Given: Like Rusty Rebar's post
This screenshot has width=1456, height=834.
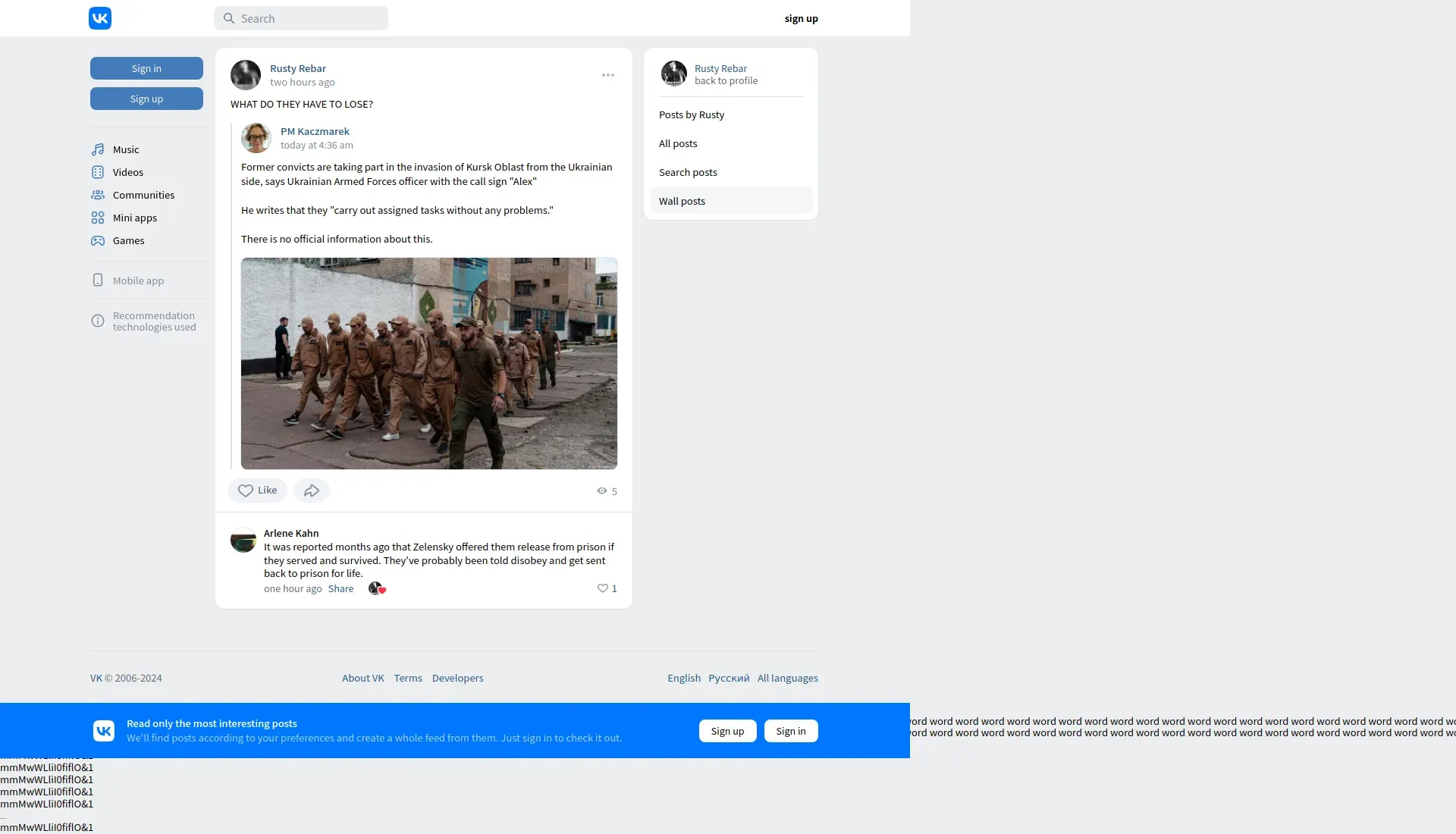Looking at the screenshot, I should point(257,491).
